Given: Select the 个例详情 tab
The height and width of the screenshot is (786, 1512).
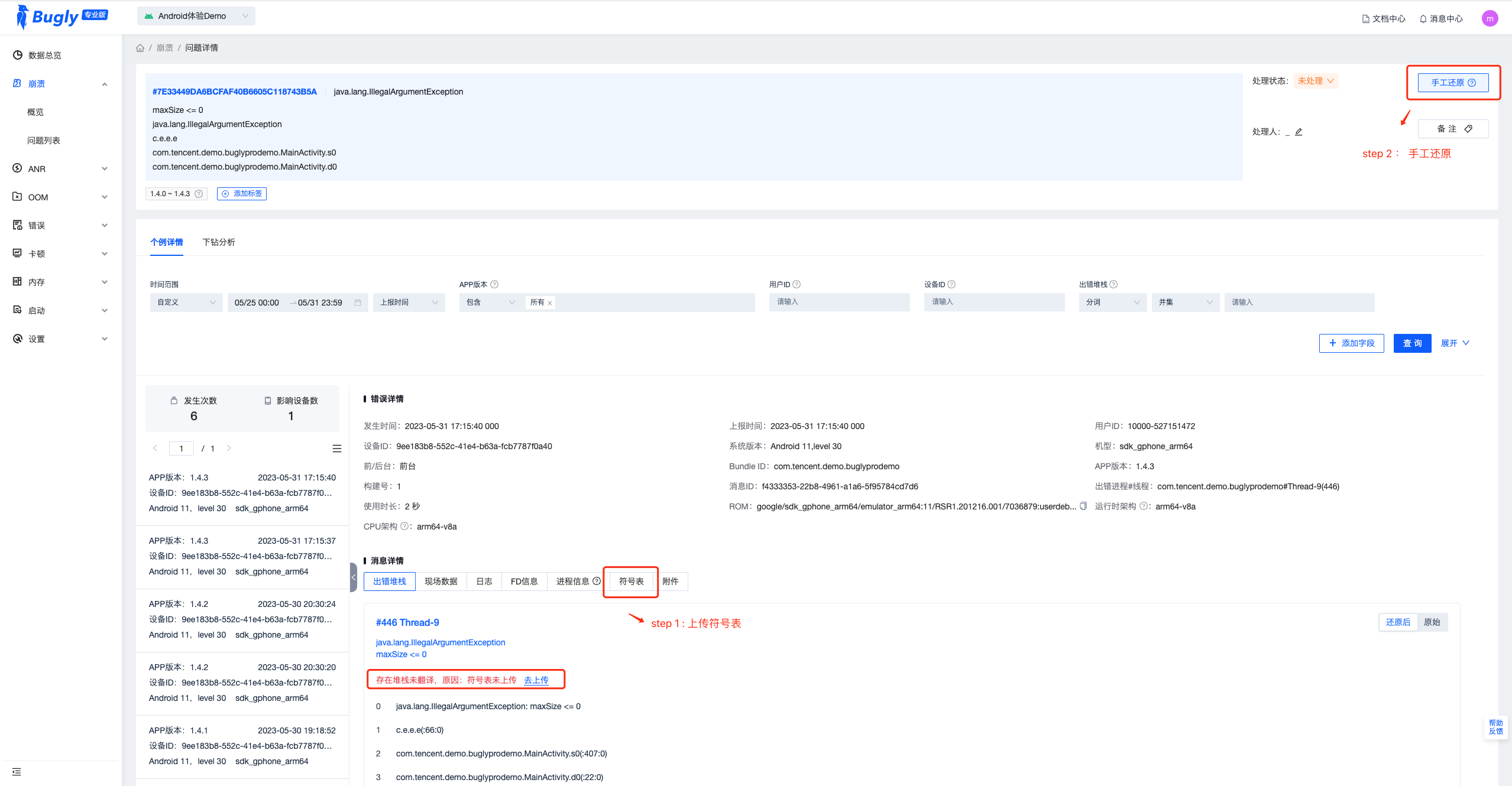Looking at the screenshot, I should (167, 242).
